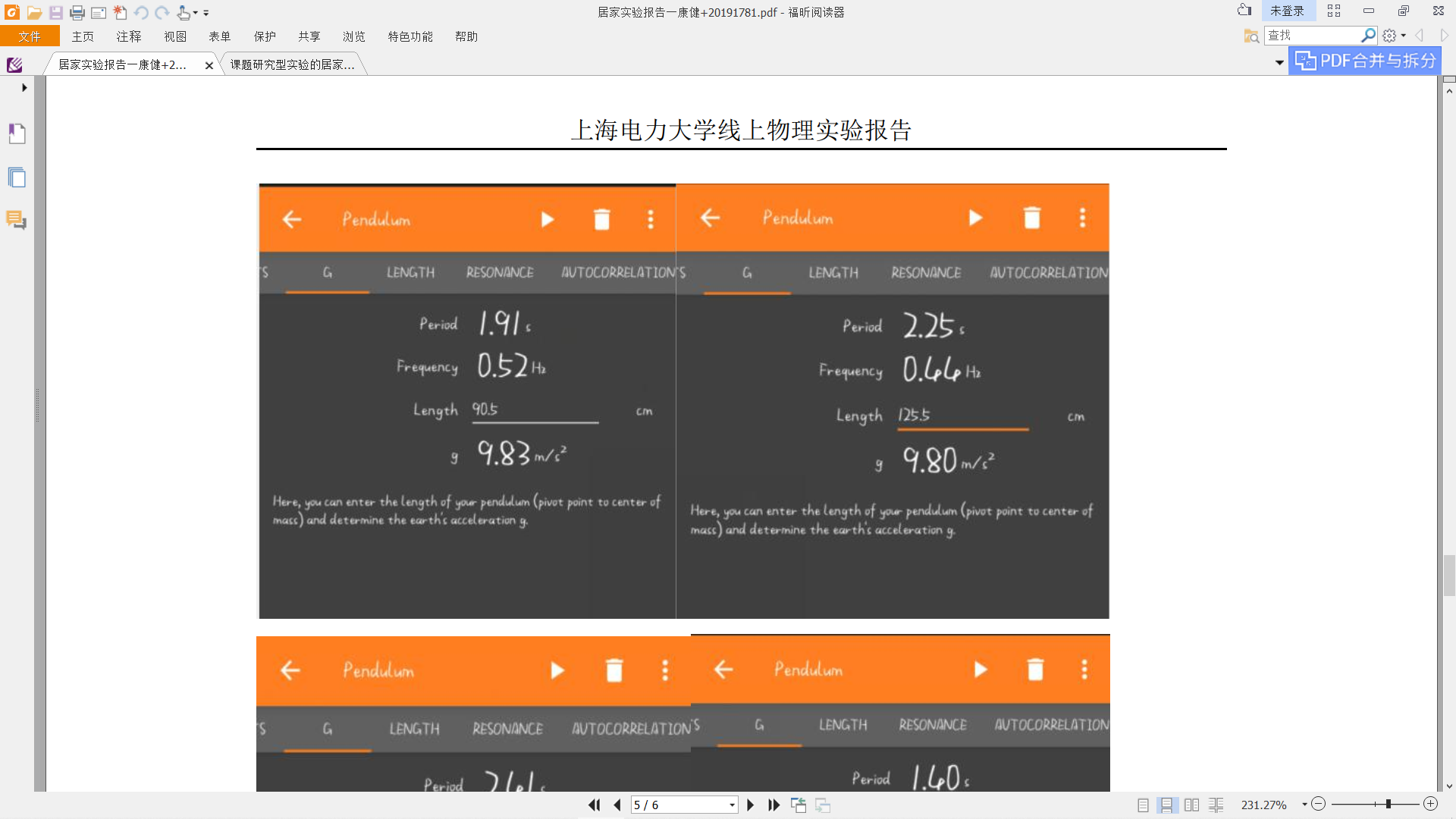The image size is (1456, 819).
Task: Open the zoom percentage dropdown
Action: point(1304,805)
